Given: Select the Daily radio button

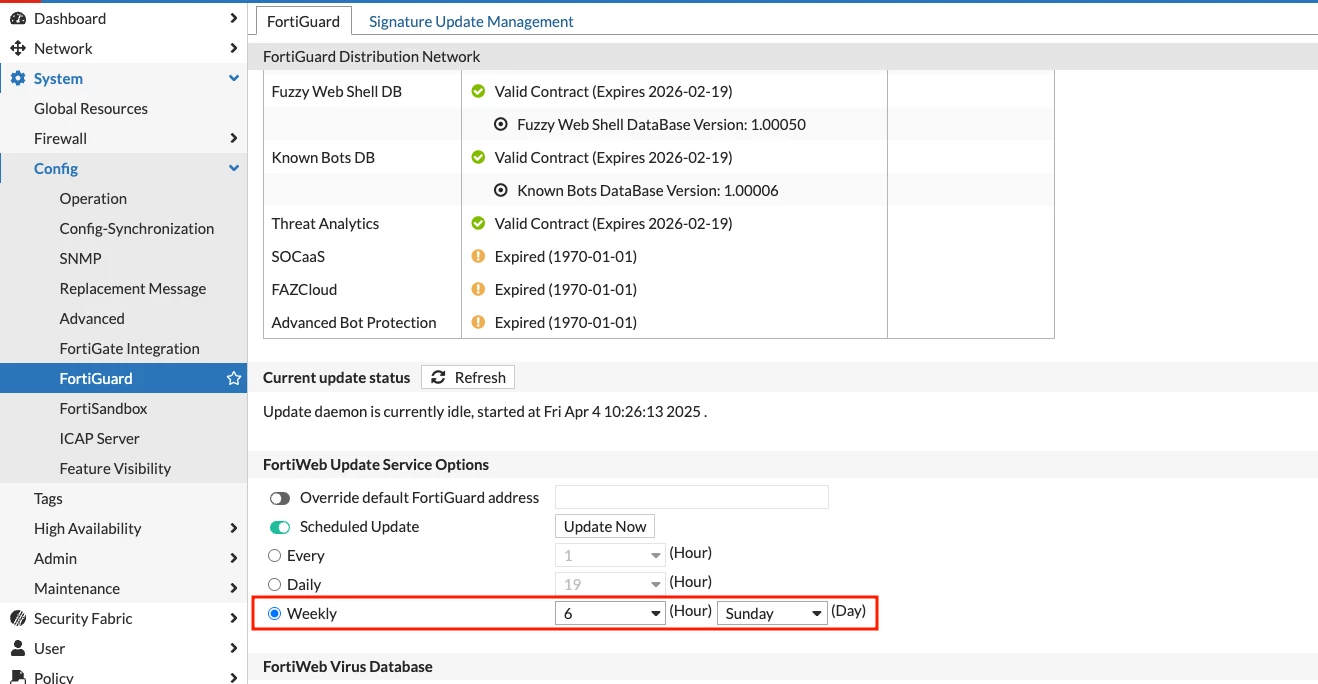Looking at the screenshot, I should pos(275,584).
